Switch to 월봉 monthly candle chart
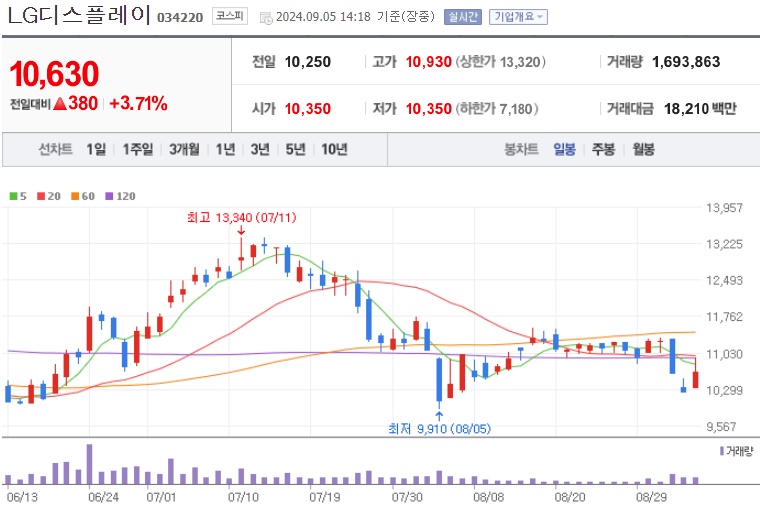Viewport: 760px width, 510px height. click(x=643, y=149)
